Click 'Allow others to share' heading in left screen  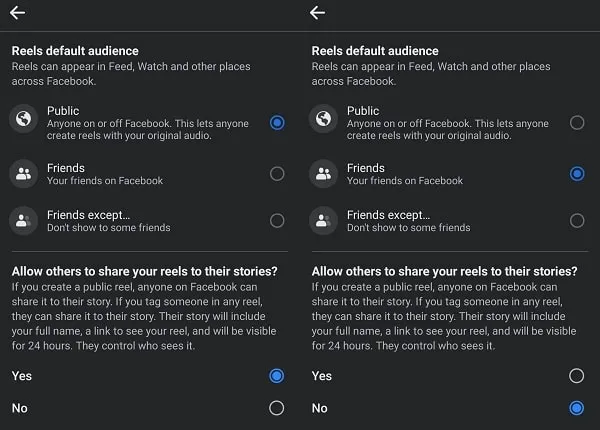tap(145, 271)
